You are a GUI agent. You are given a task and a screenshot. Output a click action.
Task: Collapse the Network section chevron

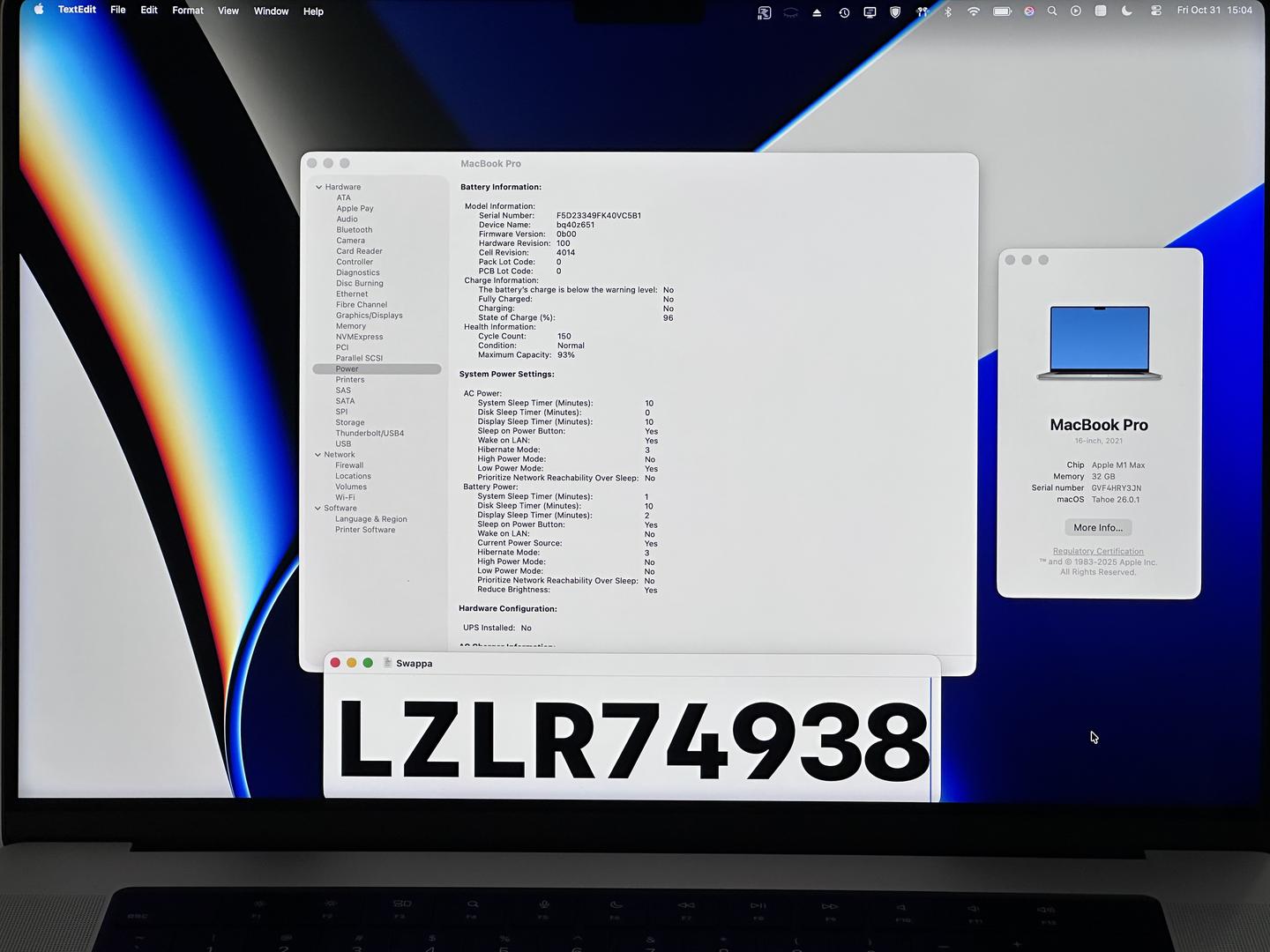coord(317,455)
